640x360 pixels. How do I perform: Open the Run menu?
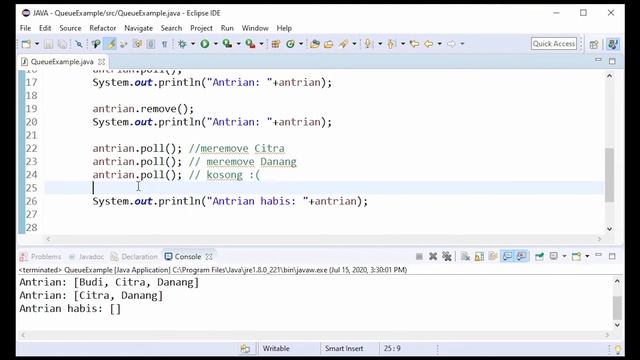227,28
